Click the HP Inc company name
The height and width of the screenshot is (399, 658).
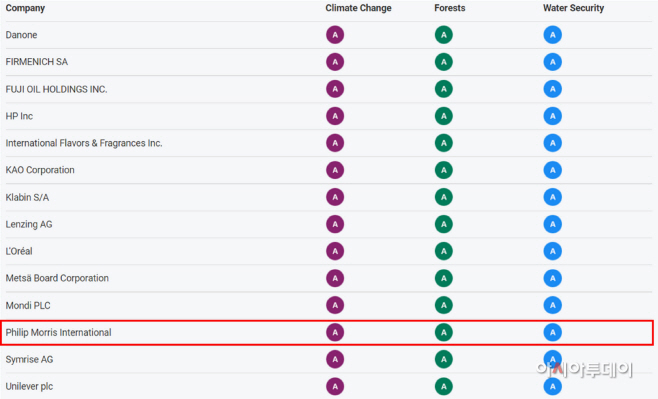pos(19,116)
